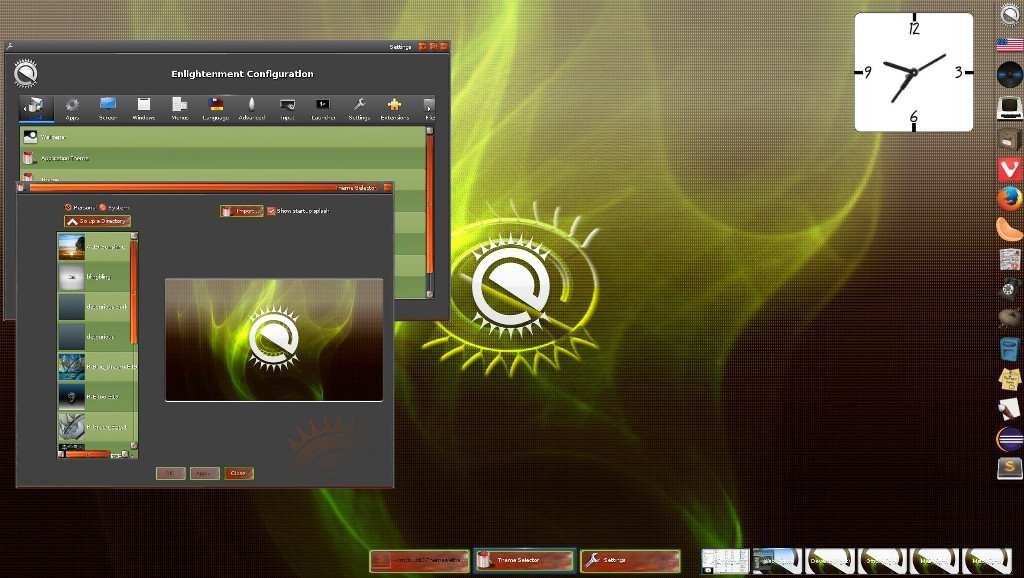Open the Wallpaper item in Settings list
This screenshot has width=1024, height=578.
click(x=223, y=137)
